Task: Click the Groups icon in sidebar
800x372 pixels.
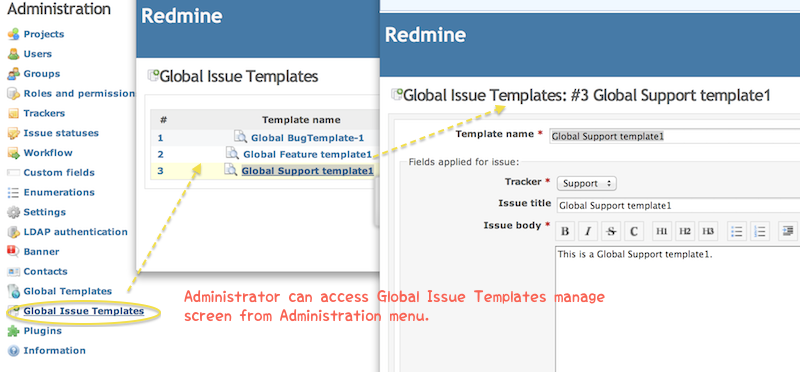Action: [x=14, y=74]
